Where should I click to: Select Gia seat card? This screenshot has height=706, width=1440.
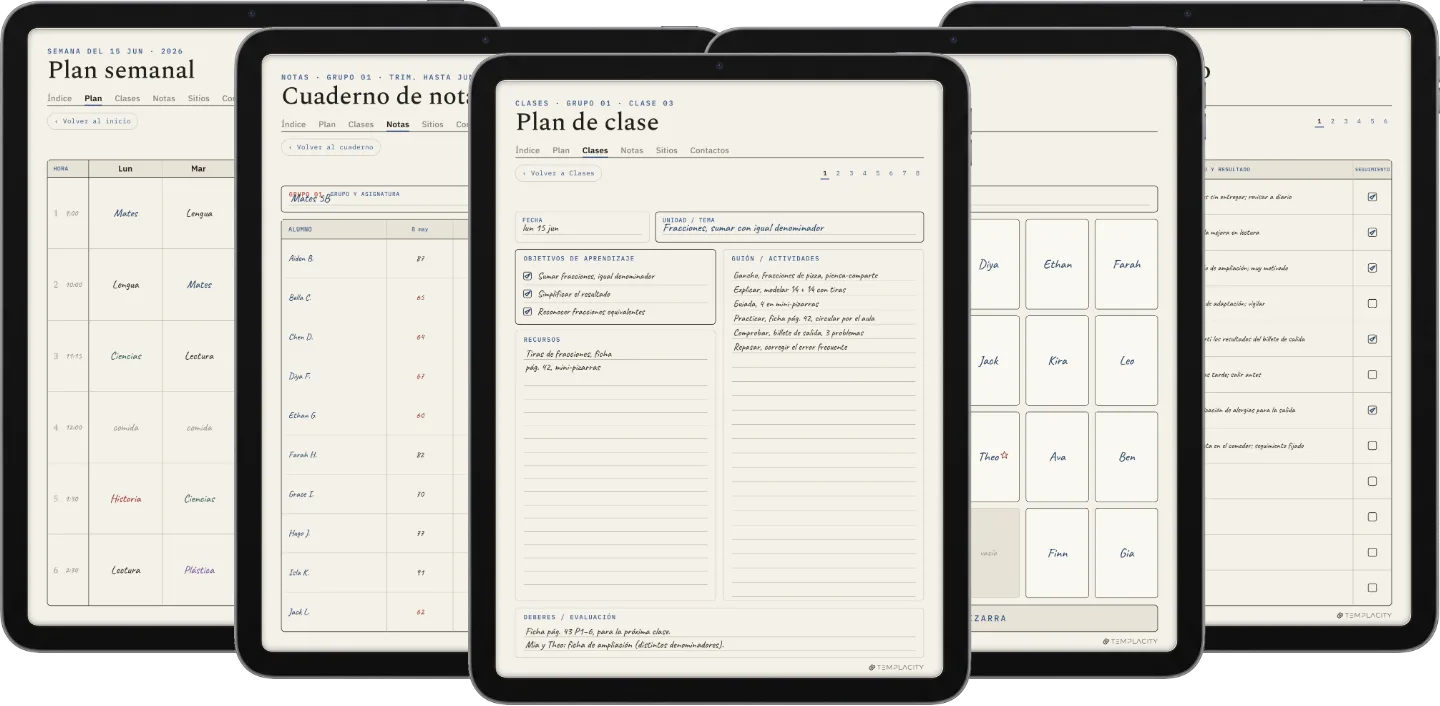1127,553
